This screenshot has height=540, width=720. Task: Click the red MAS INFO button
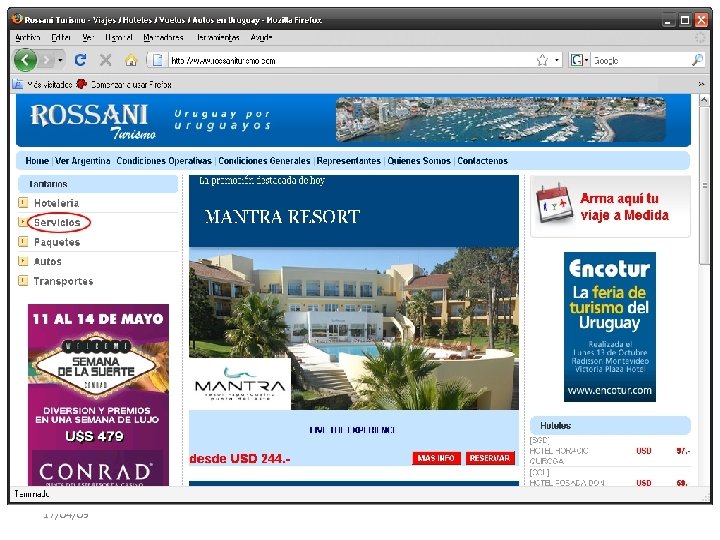436,458
